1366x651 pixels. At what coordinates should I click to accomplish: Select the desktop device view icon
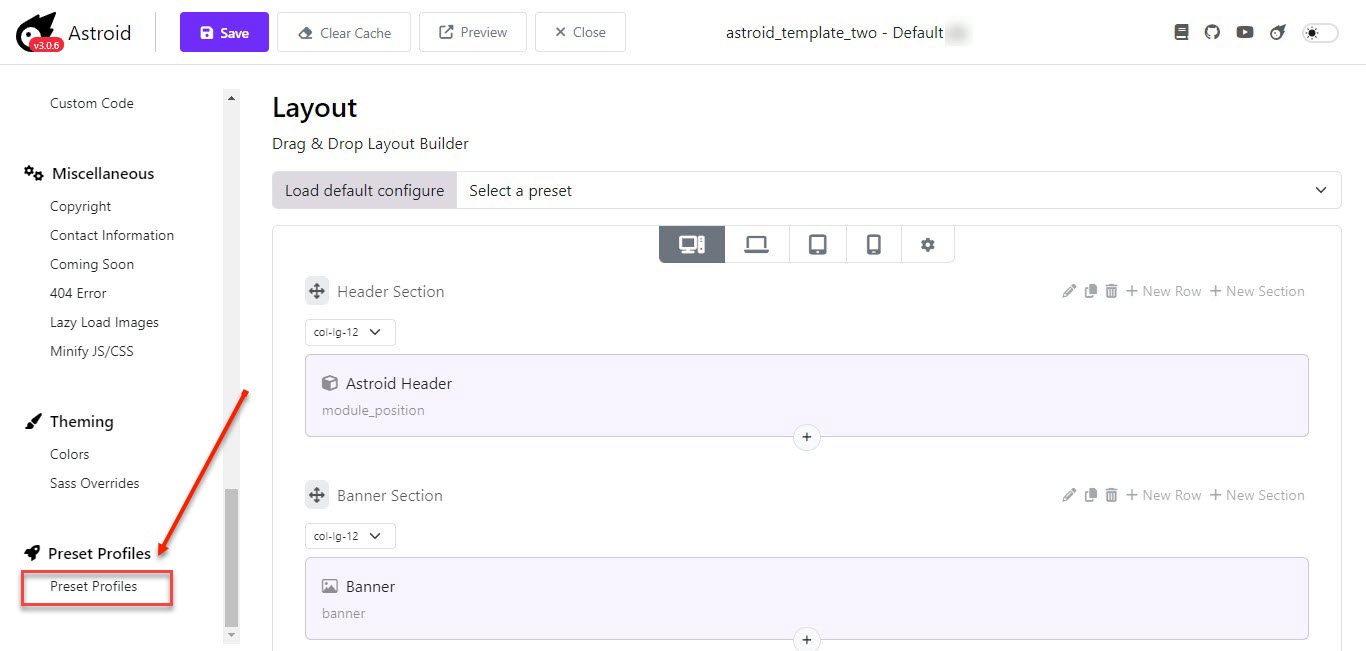[692, 244]
